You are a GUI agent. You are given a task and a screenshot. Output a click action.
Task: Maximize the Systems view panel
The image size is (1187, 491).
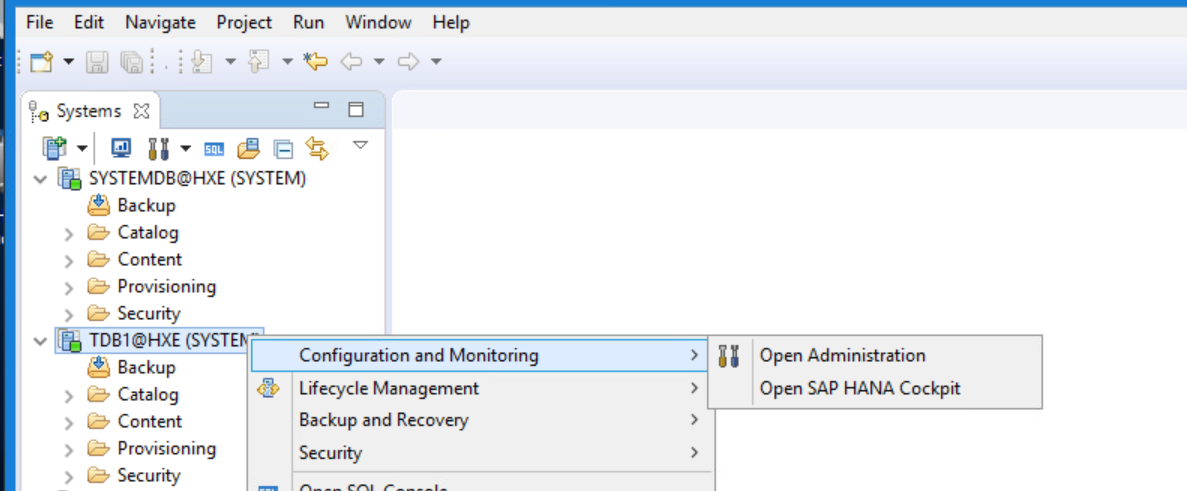click(356, 109)
